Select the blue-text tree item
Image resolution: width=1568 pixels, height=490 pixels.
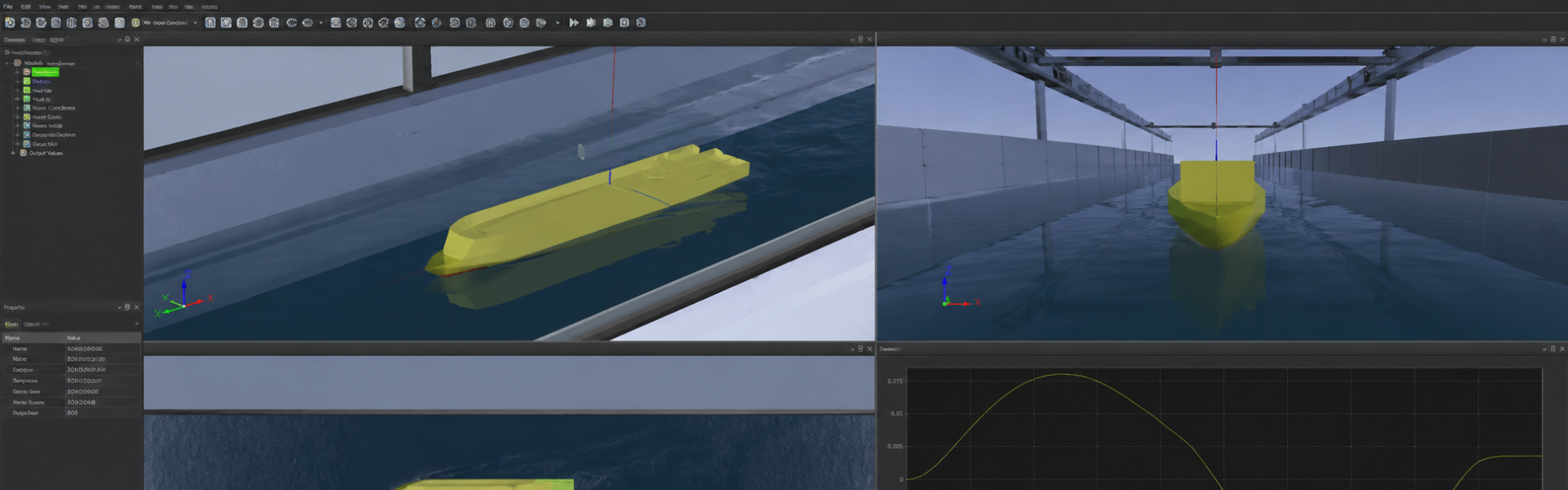(42, 82)
